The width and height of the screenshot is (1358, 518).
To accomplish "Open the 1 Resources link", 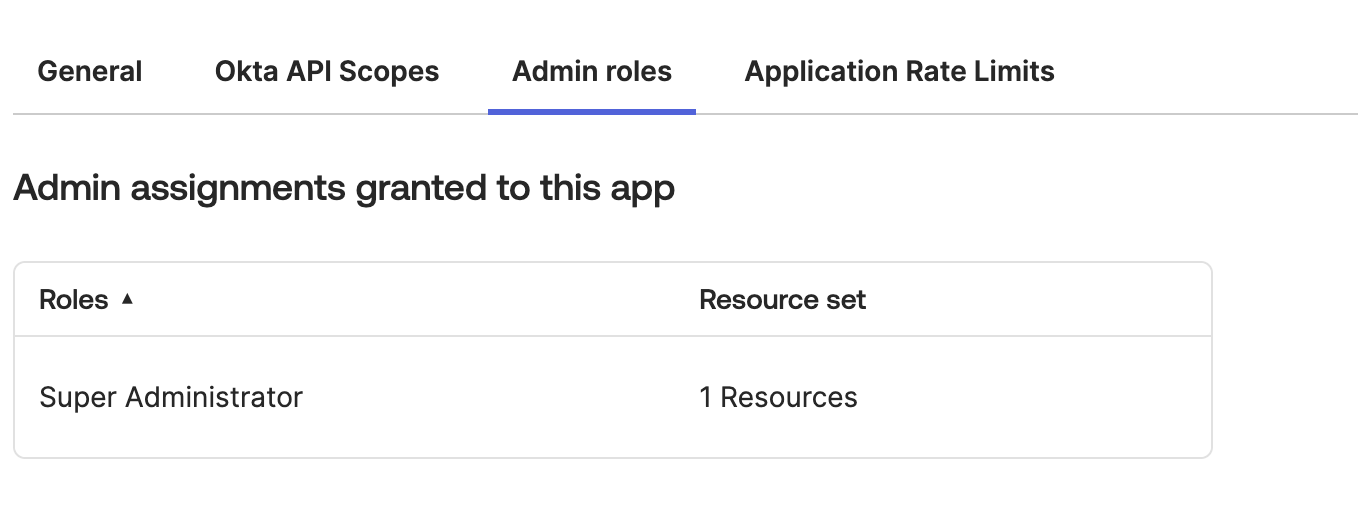I will (779, 397).
